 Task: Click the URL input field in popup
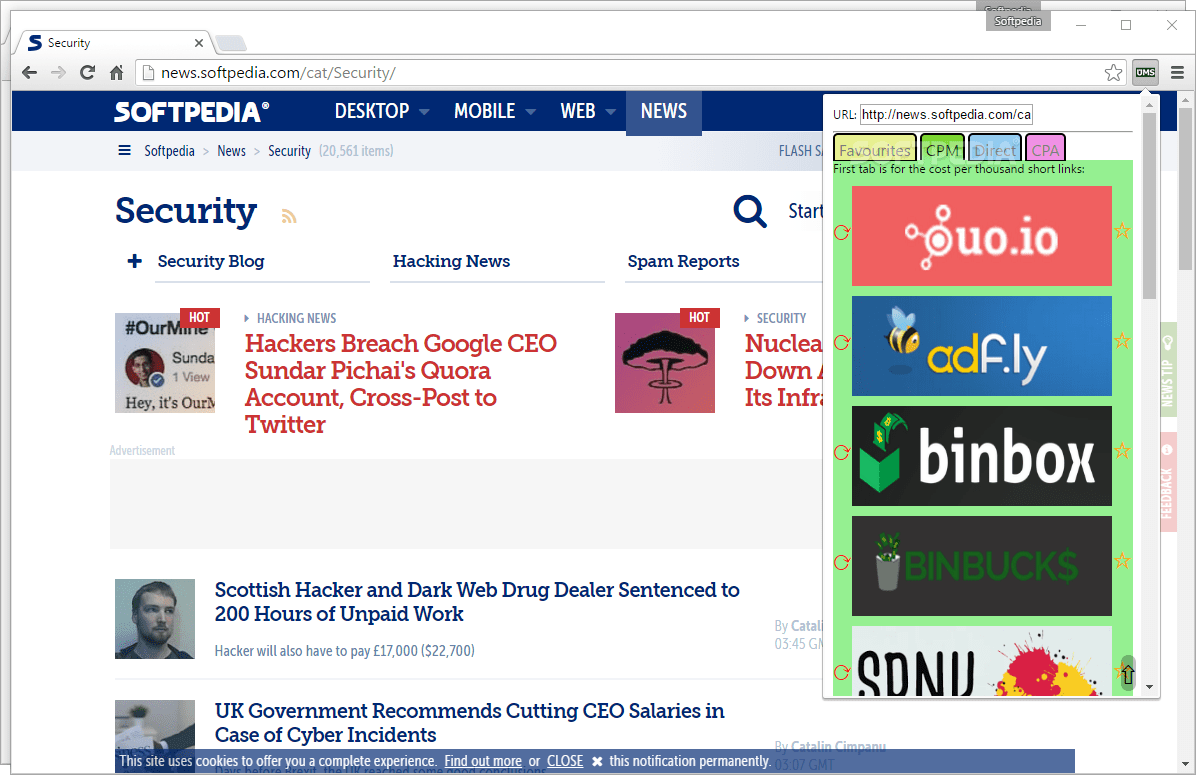pos(946,114)
